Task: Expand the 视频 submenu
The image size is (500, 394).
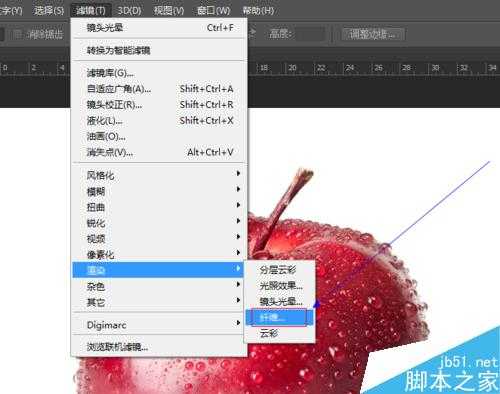Action: (x=159, y=238)
